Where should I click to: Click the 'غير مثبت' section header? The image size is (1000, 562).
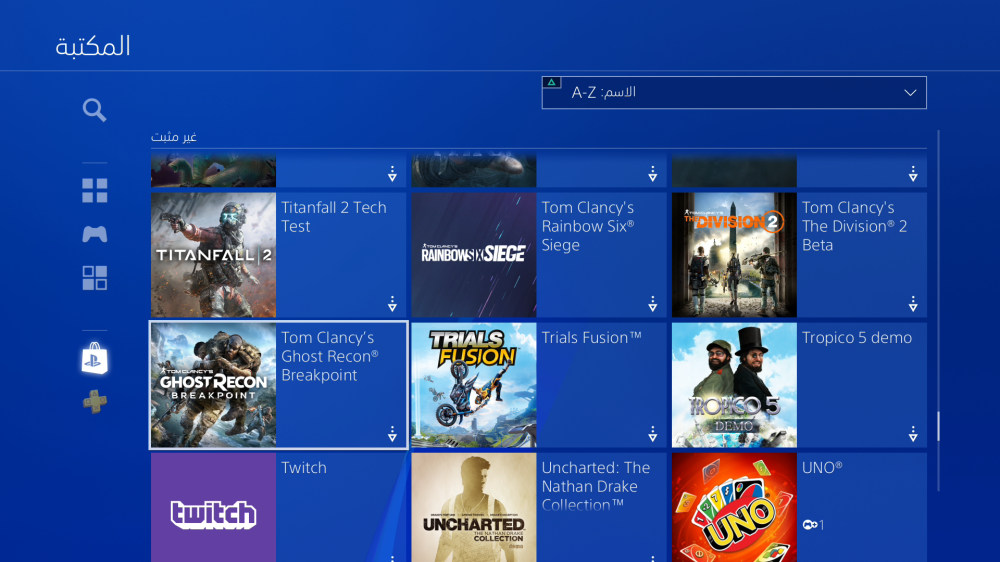pyautogui.click(x=173, y=137)
